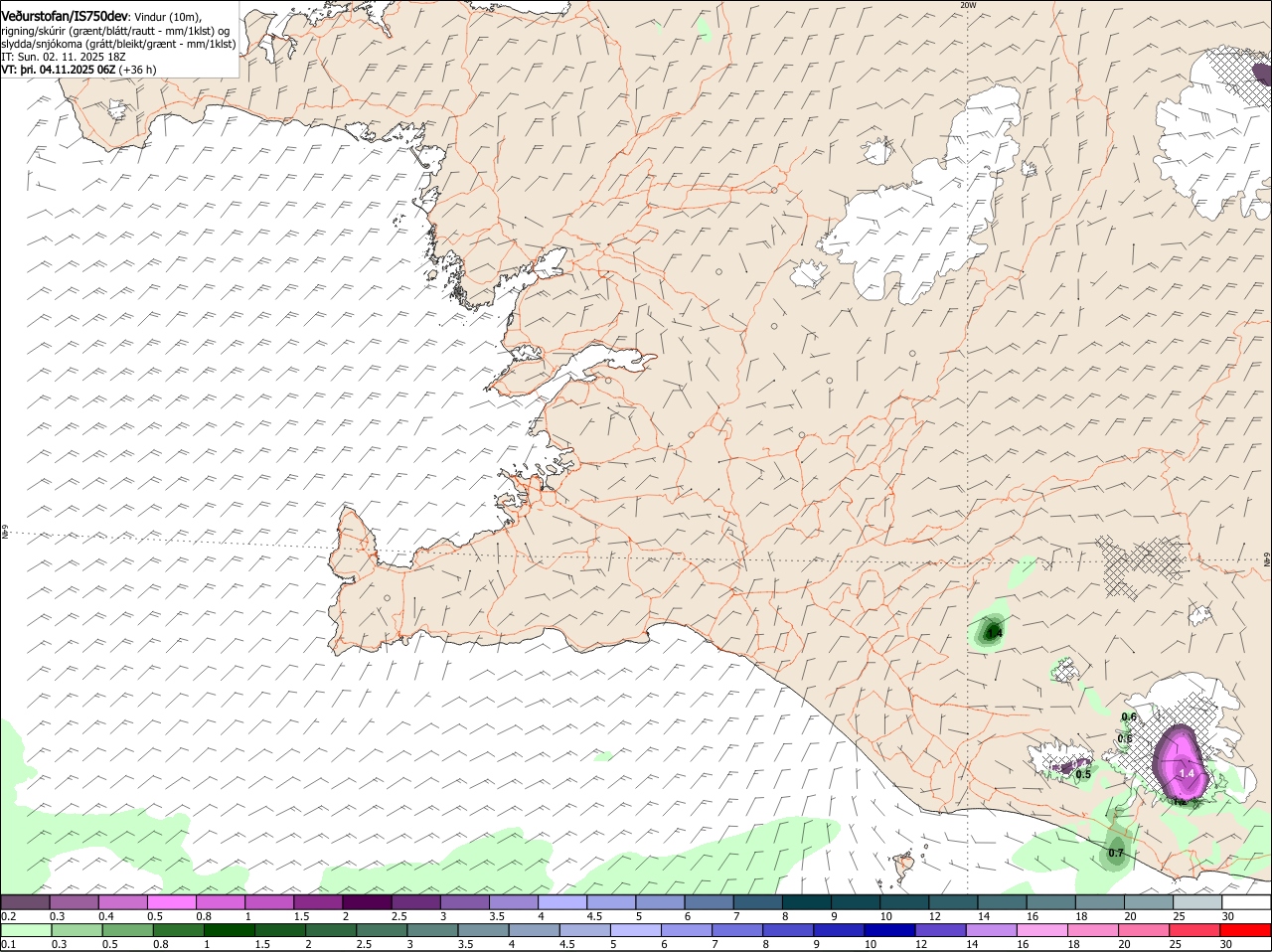Click the dark teal 9 swatch in the upper scale
The height and width of the screenshot is (952, 1272).
[857, 901]
